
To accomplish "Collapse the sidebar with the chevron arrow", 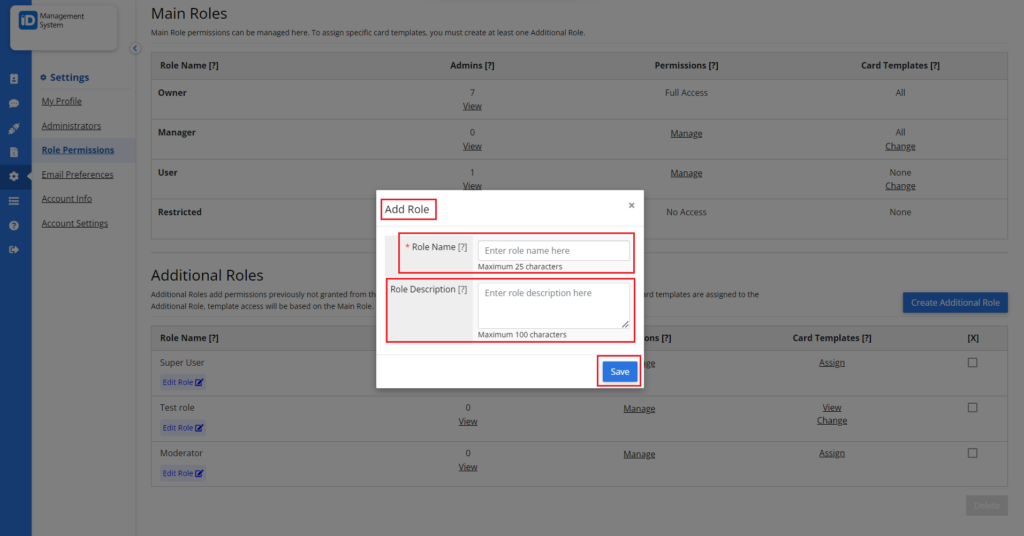I will (135, 48).
